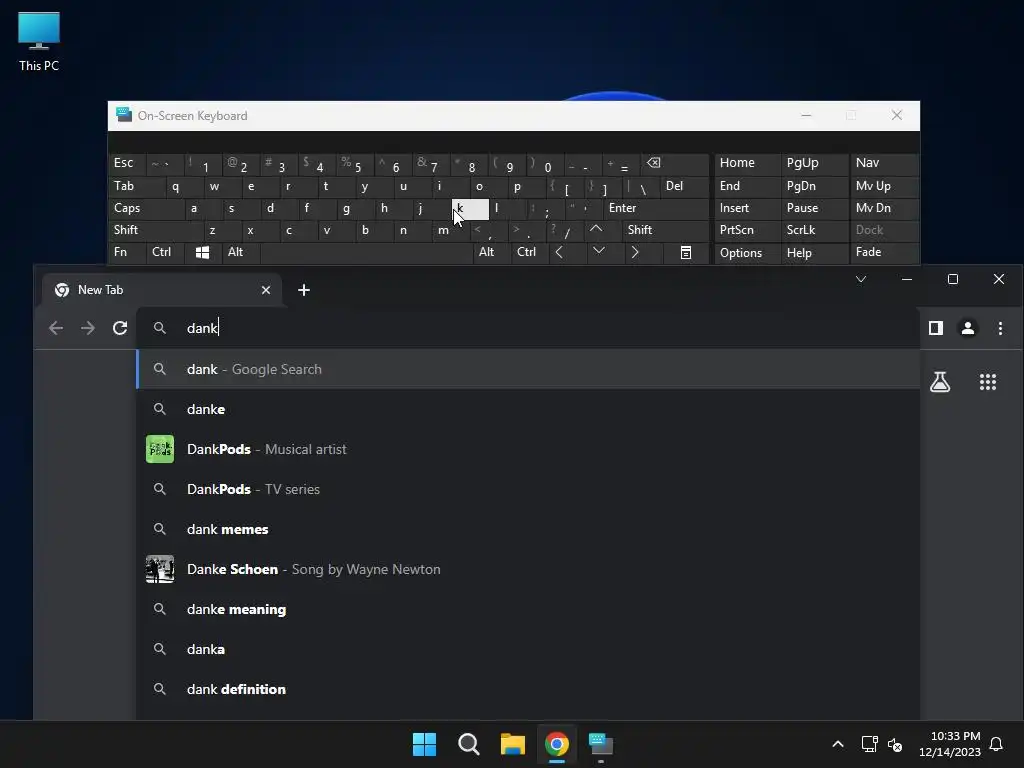The image size is (1024, 768).
Task: Open Google apps grid
Action: coord(988,382)
